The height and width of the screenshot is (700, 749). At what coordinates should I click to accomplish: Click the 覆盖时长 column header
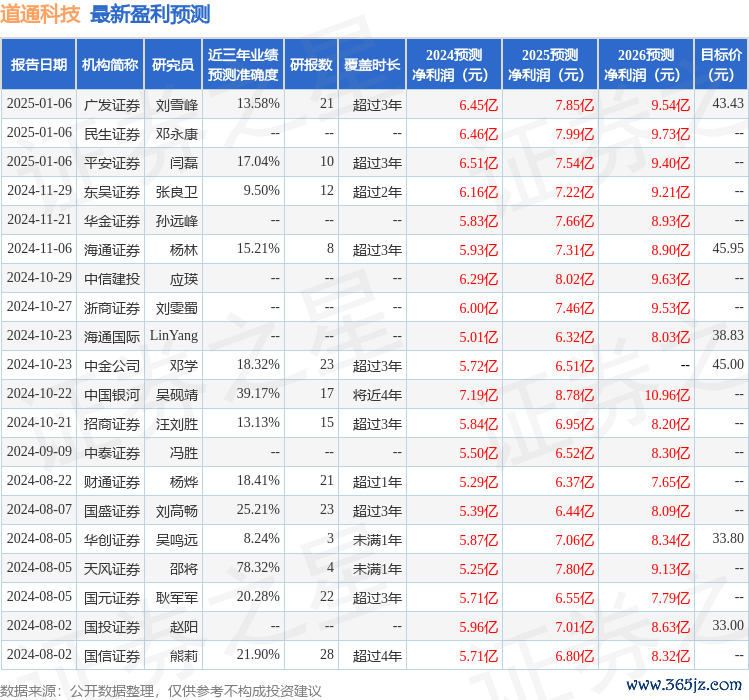pos(372,65)
